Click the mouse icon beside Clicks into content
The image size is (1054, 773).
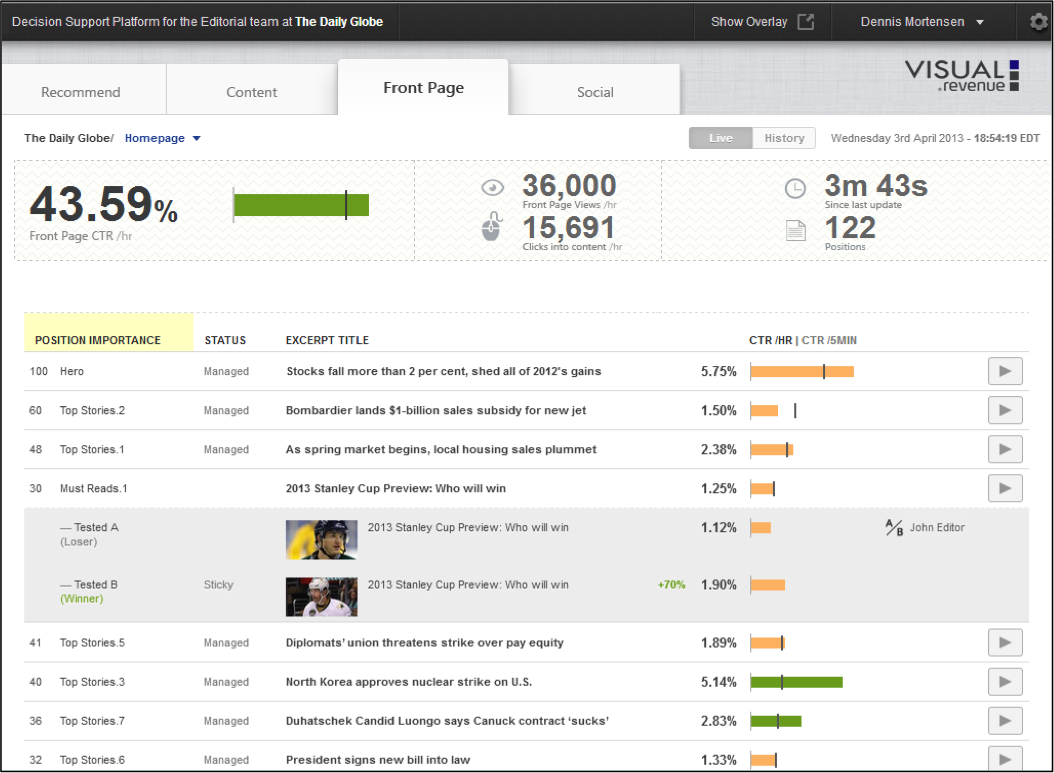click(x=492, y=226)
